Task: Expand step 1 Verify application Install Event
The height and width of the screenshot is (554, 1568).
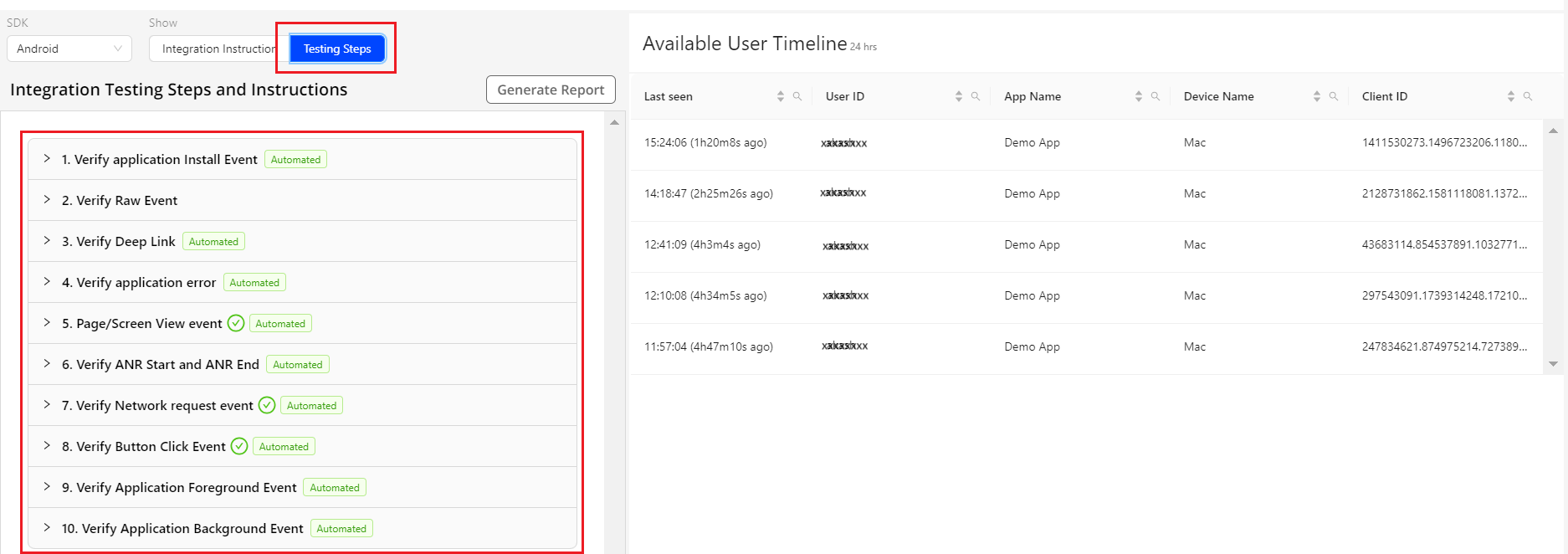Action: (x=47, y=159)
